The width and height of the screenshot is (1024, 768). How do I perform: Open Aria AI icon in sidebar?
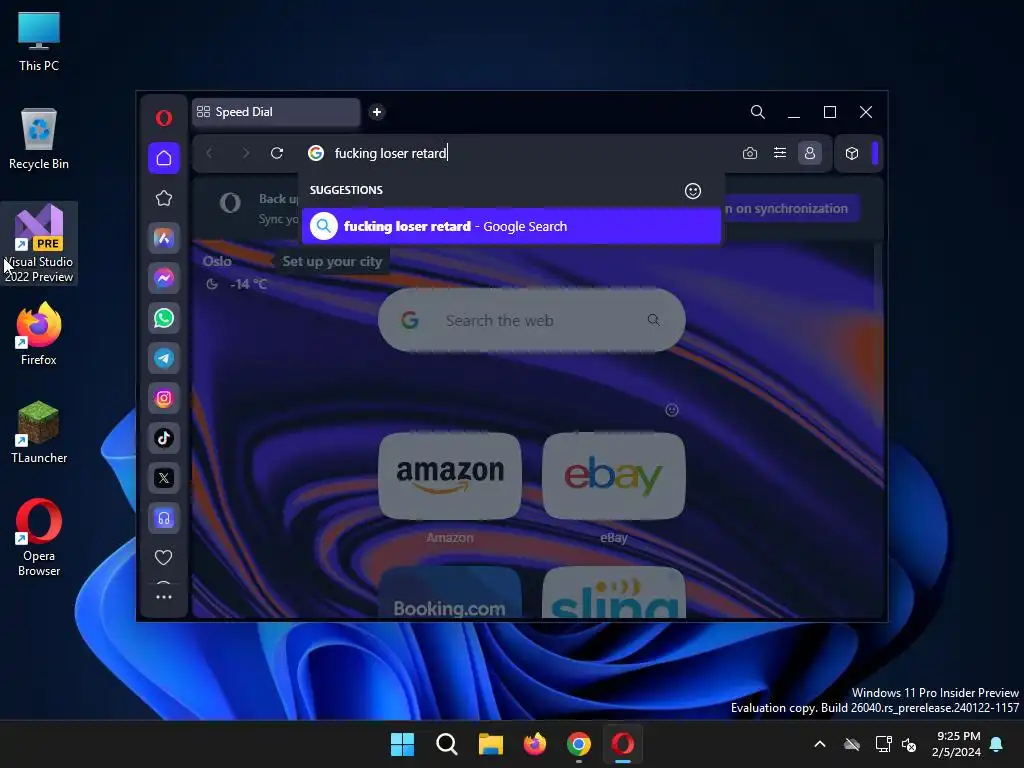pyautogui.click(x=164, y=238)
